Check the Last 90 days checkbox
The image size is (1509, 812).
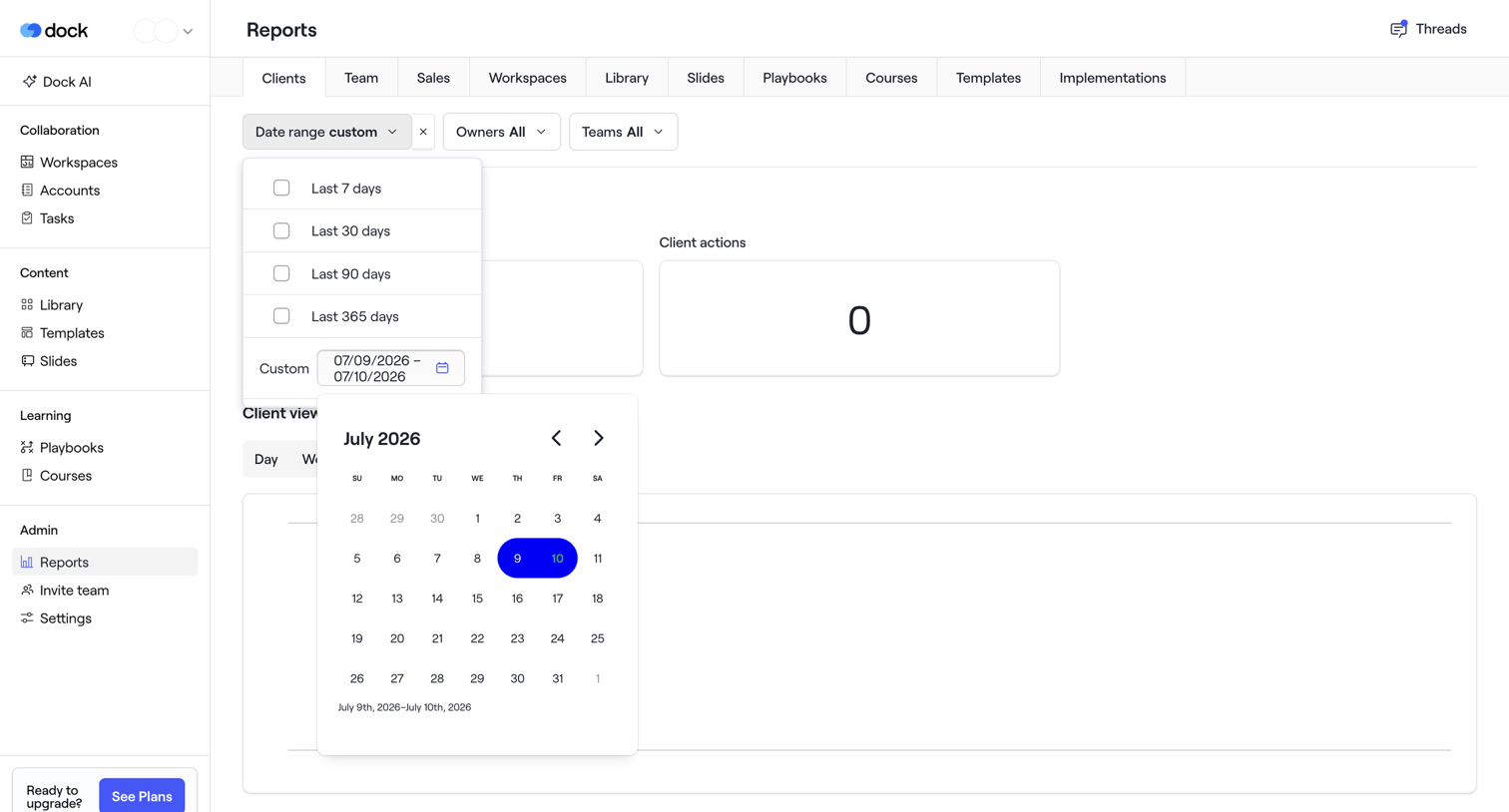point(281,273)
